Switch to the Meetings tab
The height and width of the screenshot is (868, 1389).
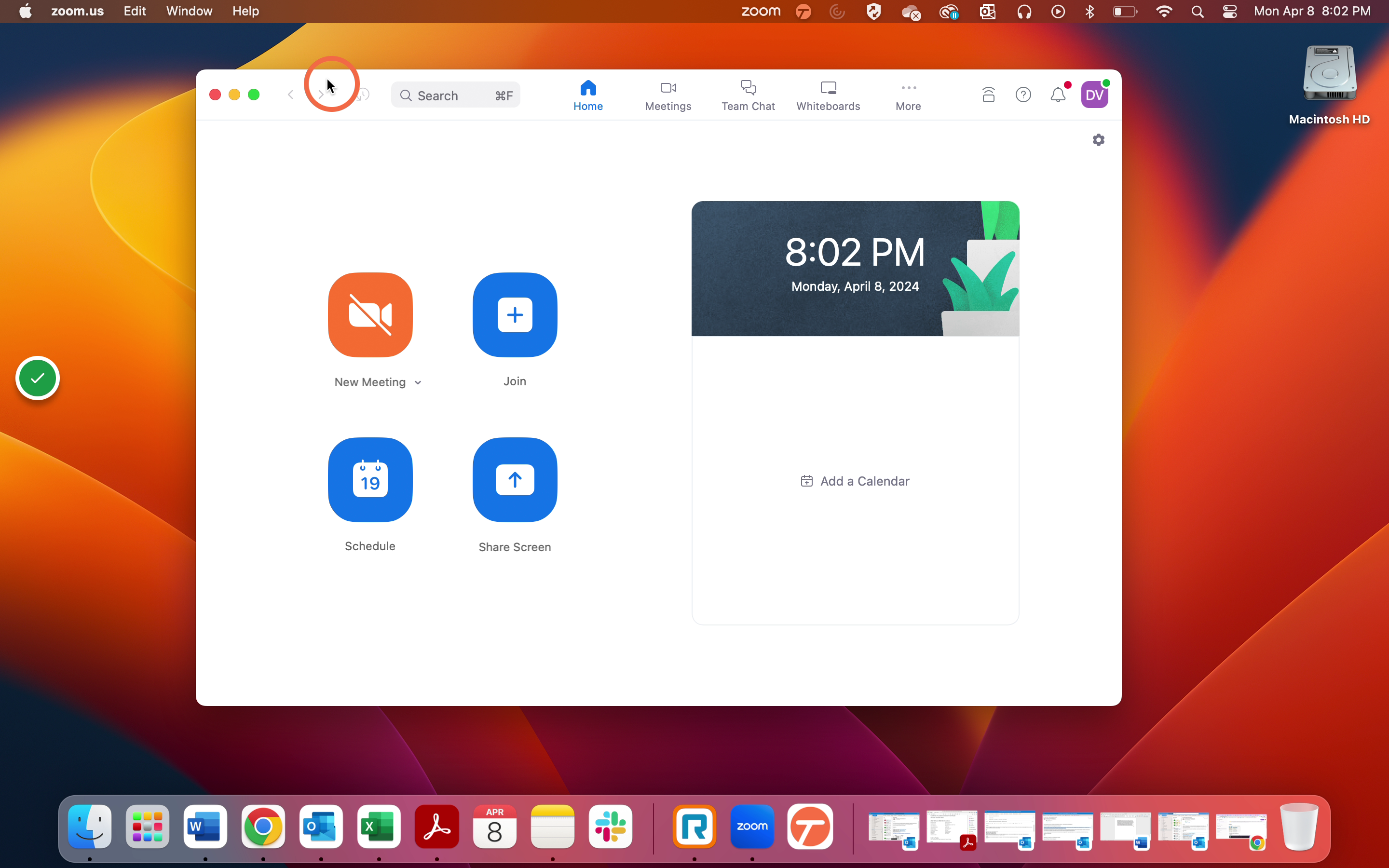[668, 95]
